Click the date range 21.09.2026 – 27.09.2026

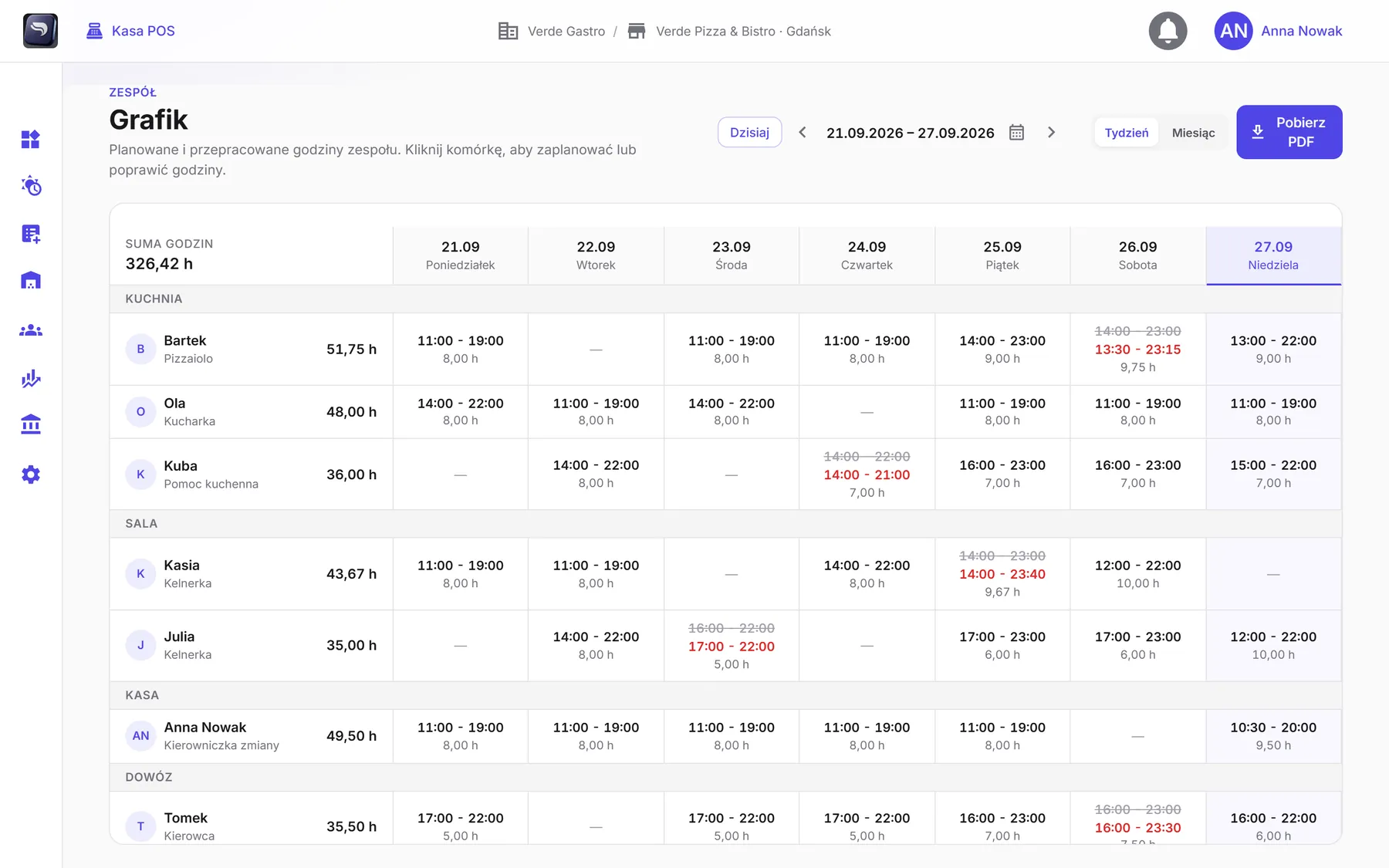(x=910, y=133)
